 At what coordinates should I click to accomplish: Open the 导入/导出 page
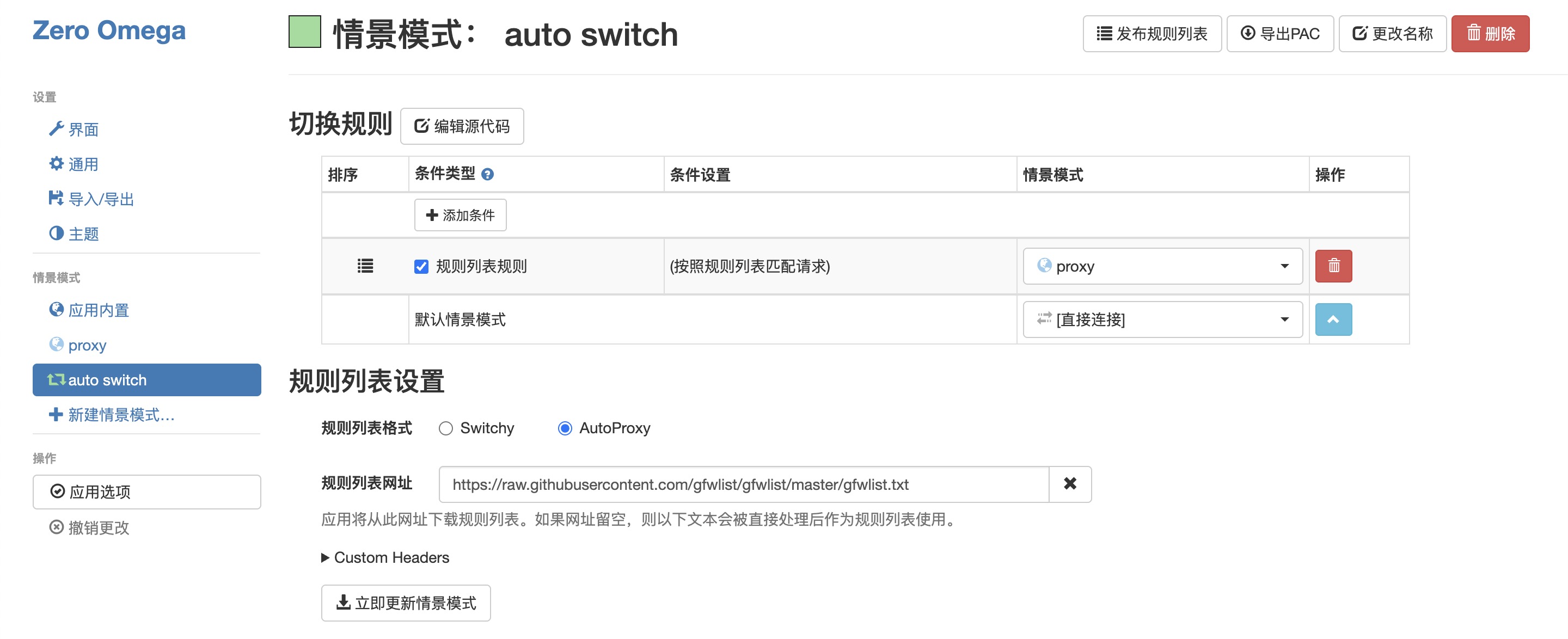tap(101, 199)
